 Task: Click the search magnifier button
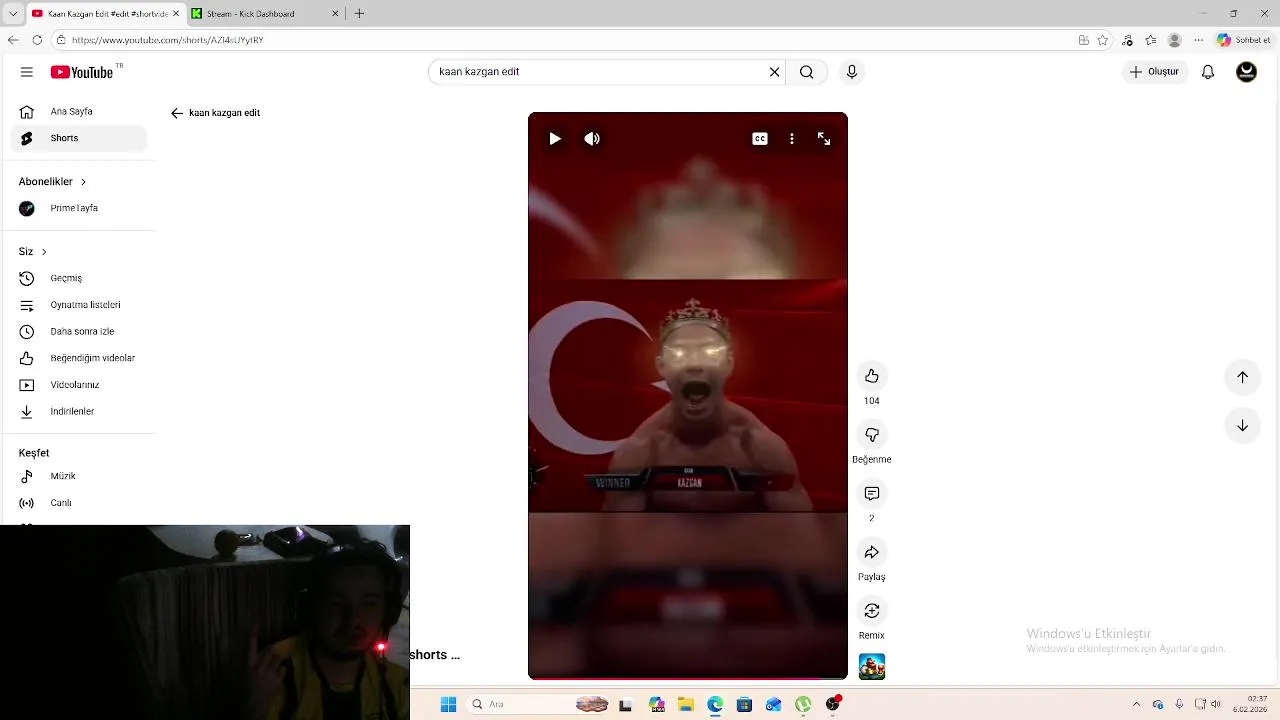[807, 72]
